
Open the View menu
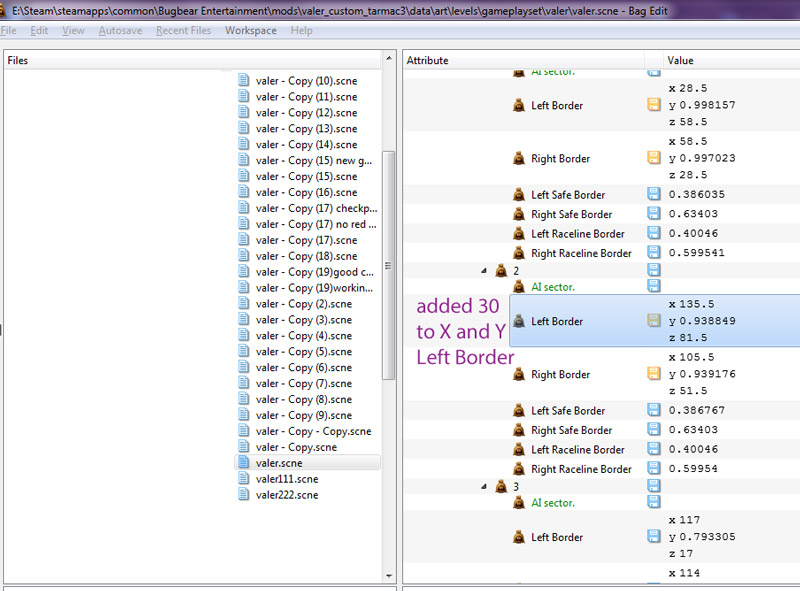(x=73, y=31)
